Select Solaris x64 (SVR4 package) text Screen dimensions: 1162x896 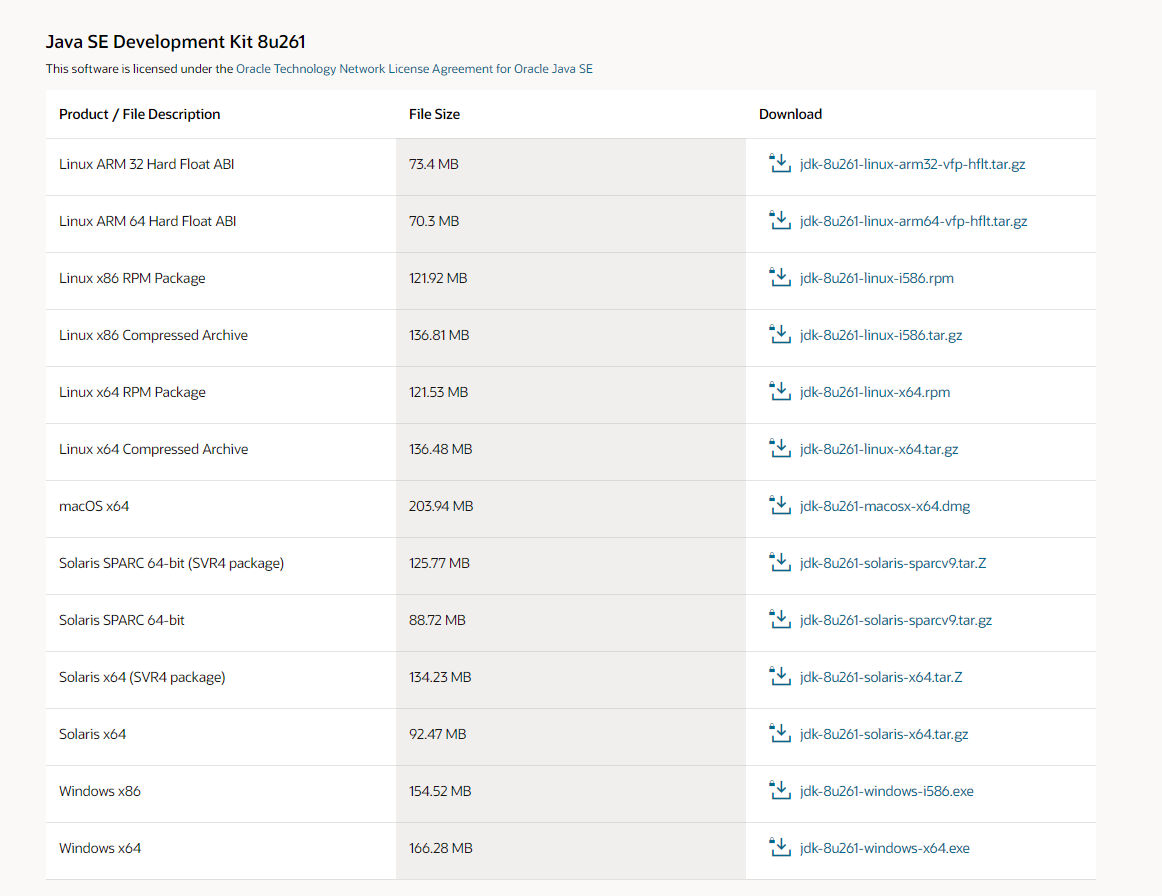tap(142, 678)
